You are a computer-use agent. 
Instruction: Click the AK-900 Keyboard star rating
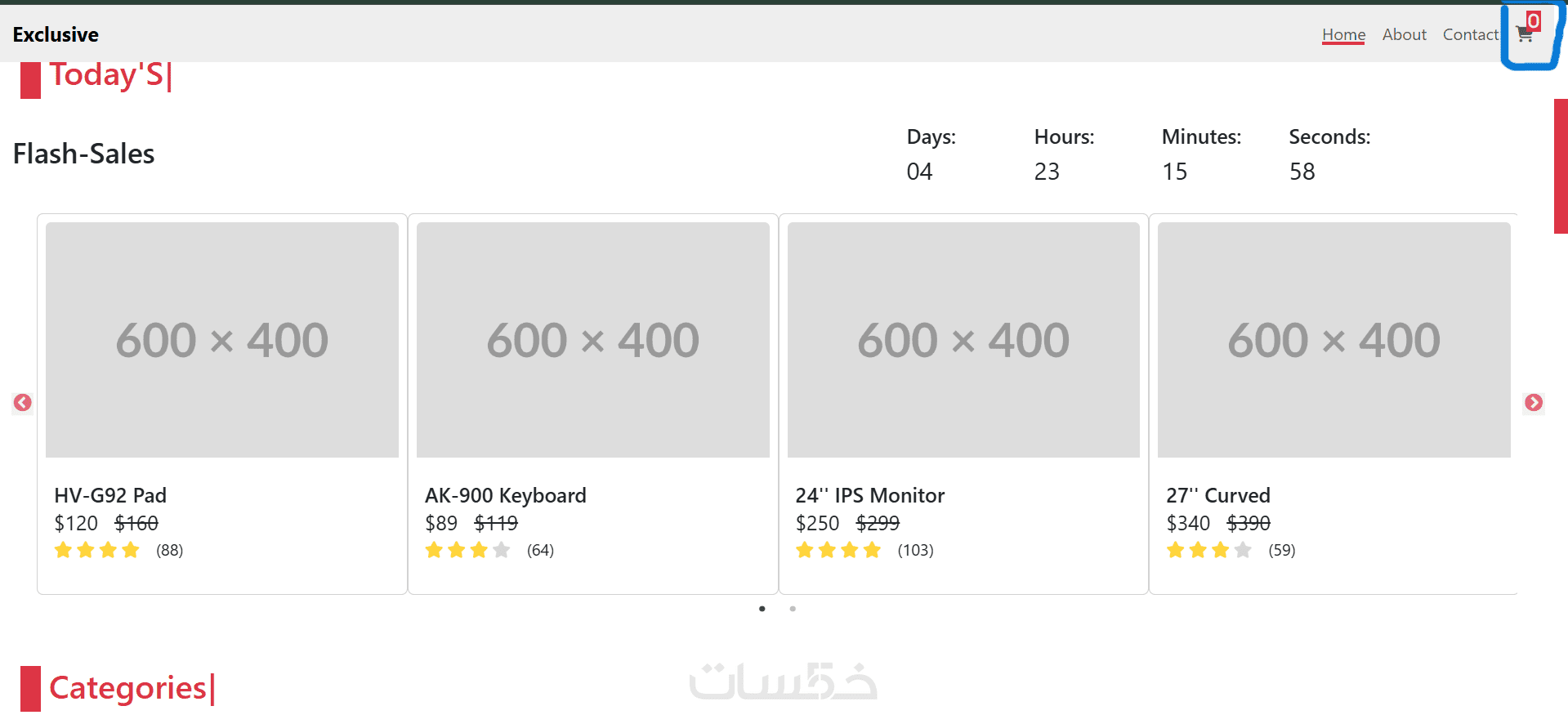[468, 550]
